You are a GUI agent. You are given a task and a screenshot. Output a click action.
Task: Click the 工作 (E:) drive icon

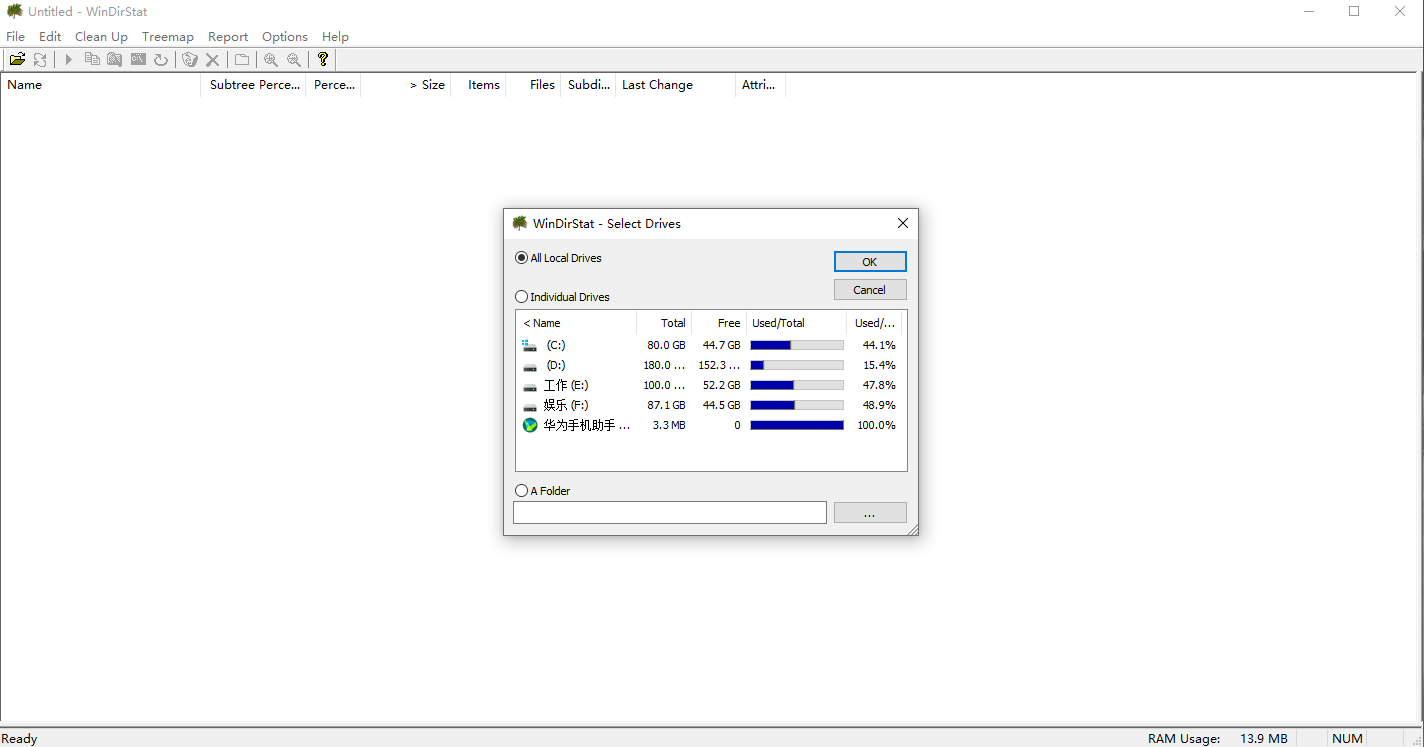[x=530, y=385]
